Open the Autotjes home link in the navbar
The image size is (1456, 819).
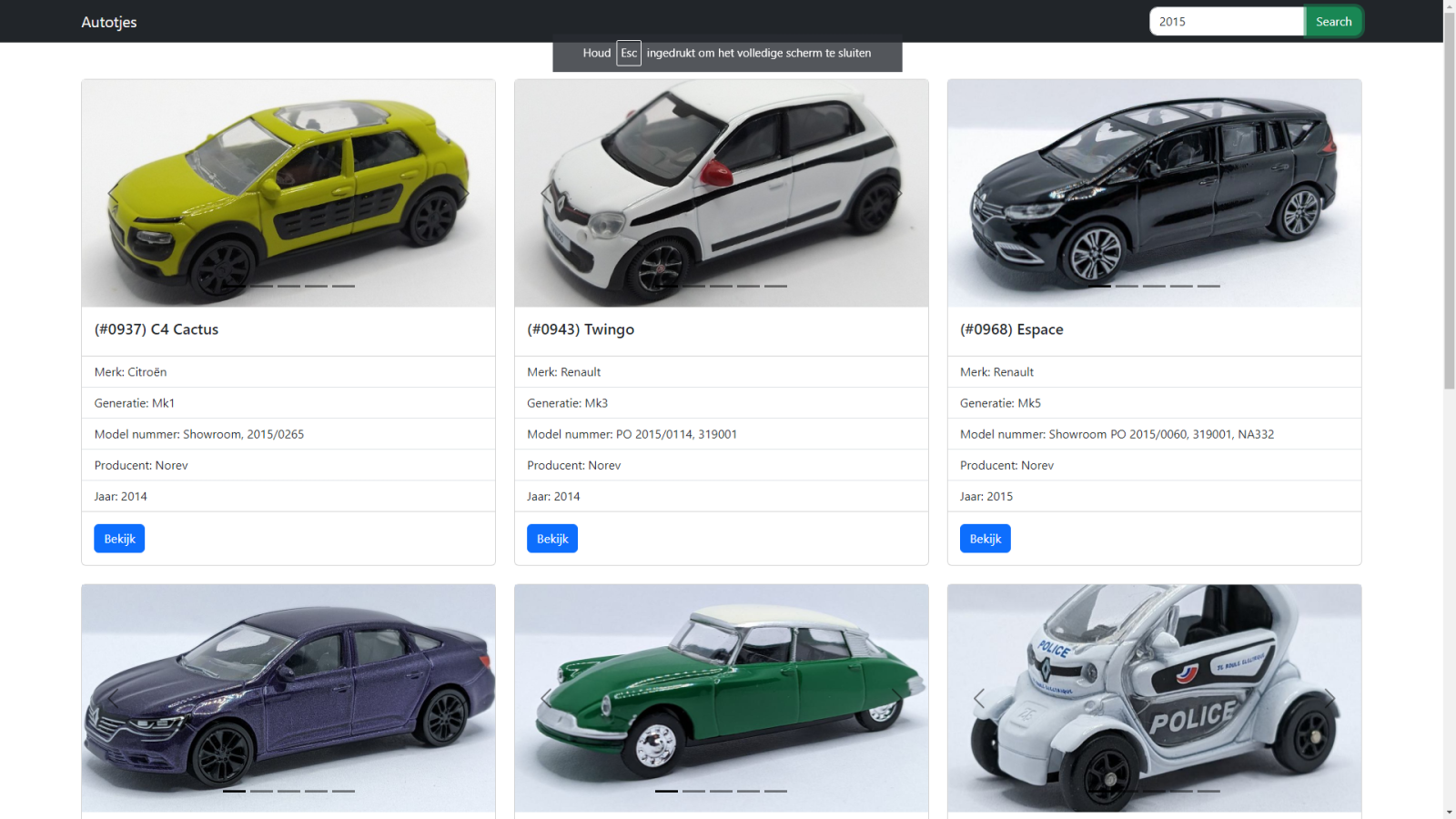pyautogui.click(x=108, y=21)
